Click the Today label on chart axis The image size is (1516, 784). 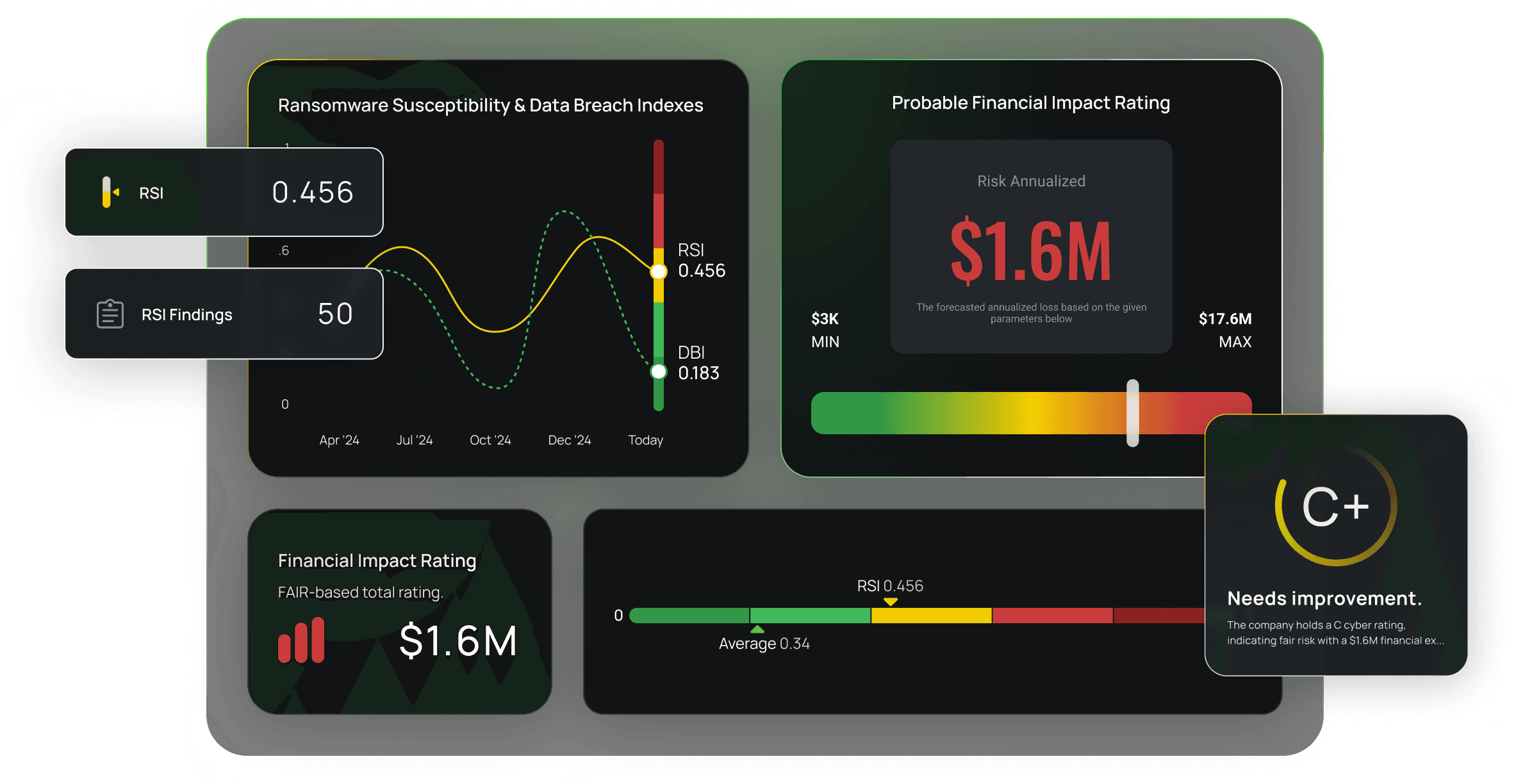[645, 440]
